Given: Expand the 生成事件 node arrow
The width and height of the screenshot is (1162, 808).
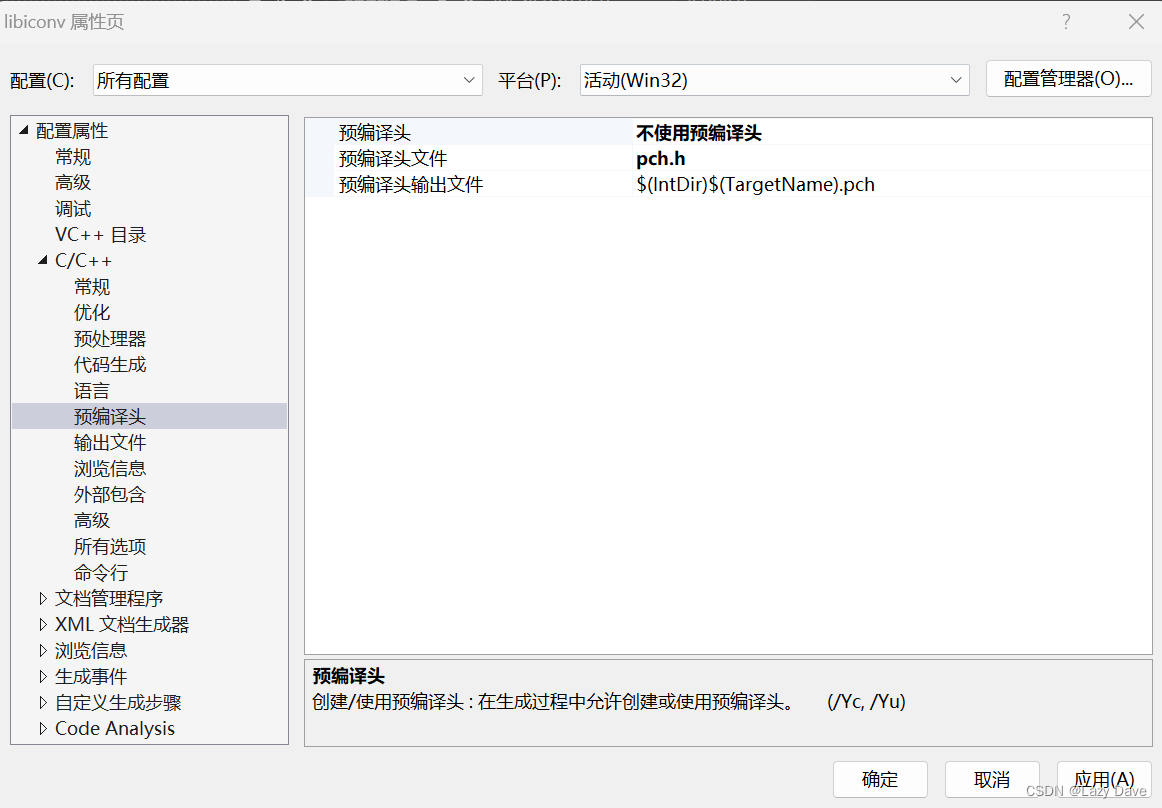Looking at the screenshot, I should click(43, 676).
